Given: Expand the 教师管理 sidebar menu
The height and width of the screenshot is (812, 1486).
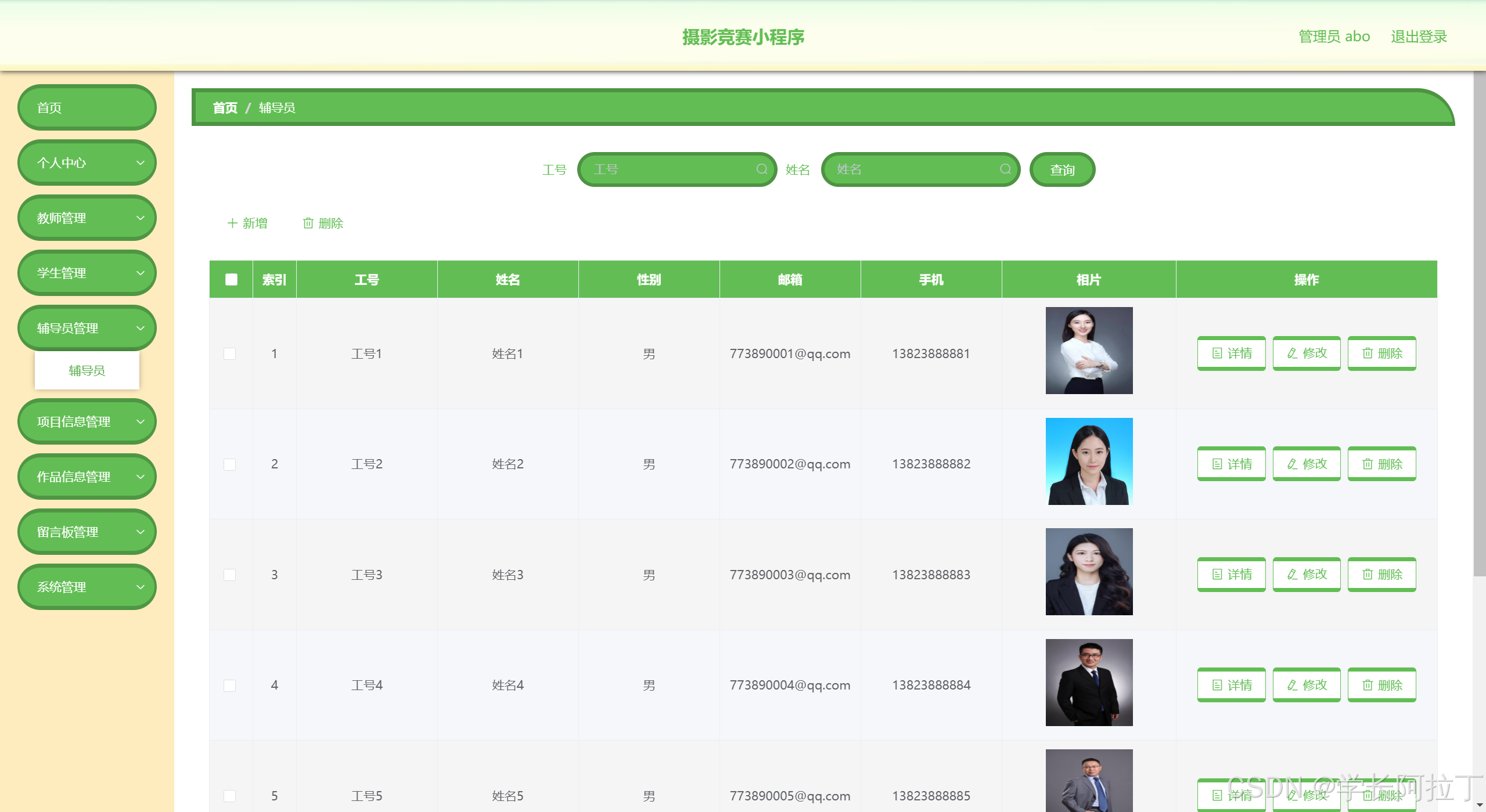Looking at the screenshot, I should (x=87, y=218).
